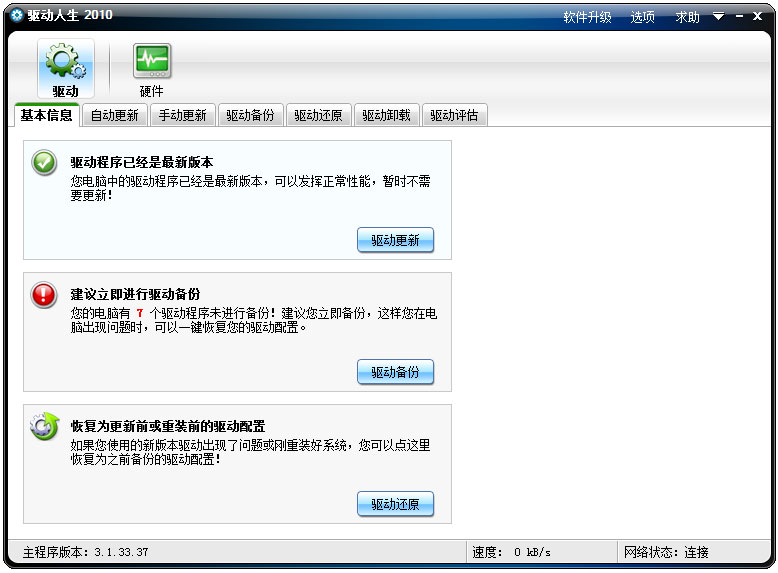This screenshot has height=573, width=778.
Task: Open 选项 in the title bar
Action: [x=643, y=17]
